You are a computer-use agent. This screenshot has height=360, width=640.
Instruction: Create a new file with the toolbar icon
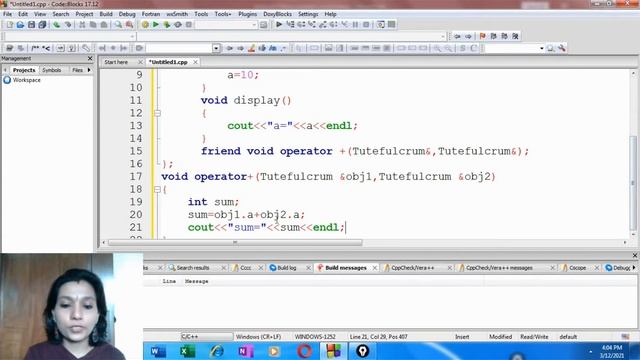[x=9, y=25]
